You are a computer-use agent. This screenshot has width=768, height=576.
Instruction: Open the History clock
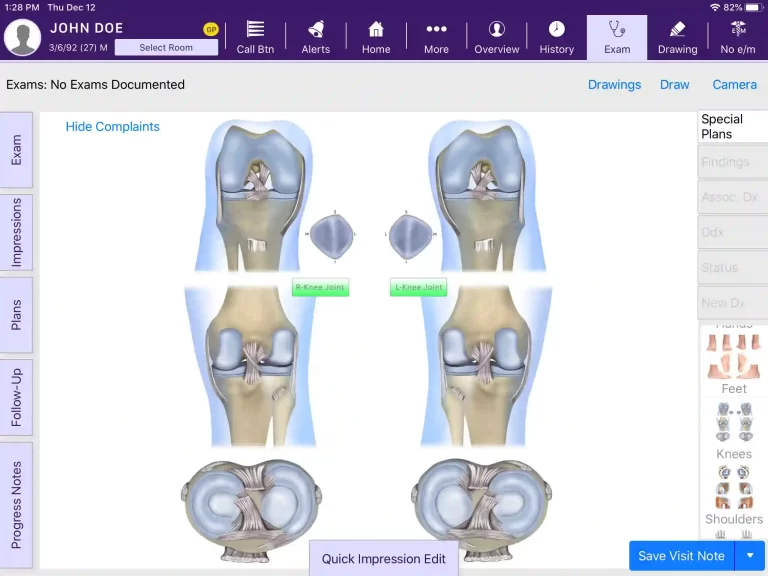556,37
